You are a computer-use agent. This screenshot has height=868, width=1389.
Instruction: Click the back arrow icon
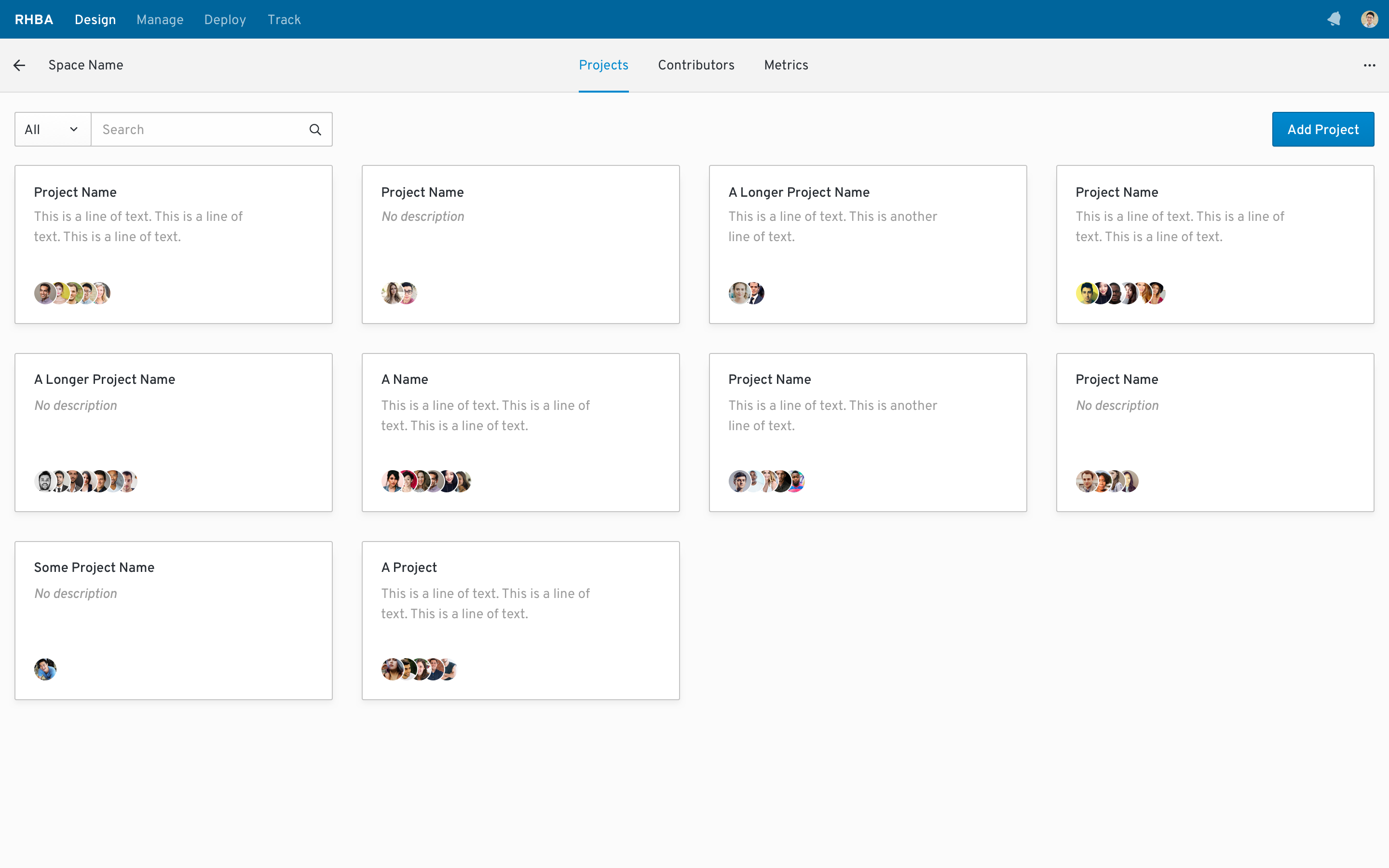tap(19, 66)
